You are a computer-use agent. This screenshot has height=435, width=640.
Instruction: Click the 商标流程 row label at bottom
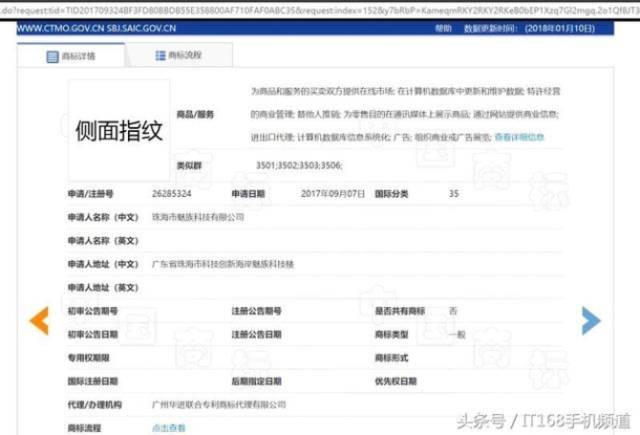pos(84,428)
